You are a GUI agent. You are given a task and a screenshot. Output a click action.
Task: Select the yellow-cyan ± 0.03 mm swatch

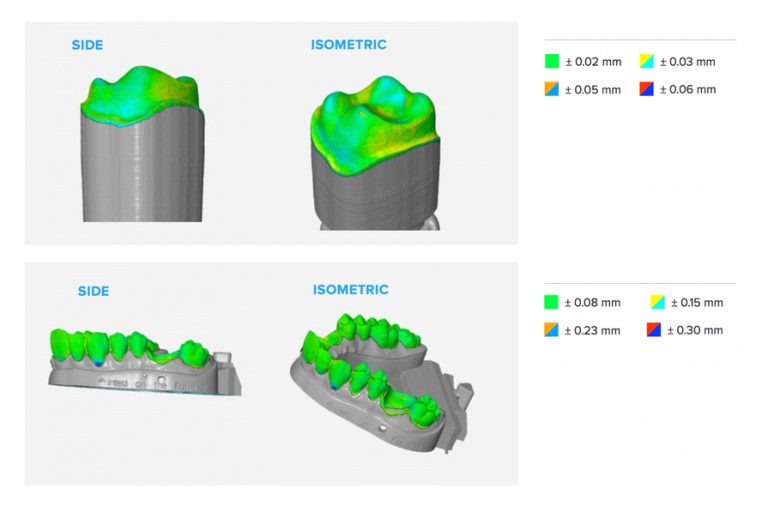coord(646,62)
